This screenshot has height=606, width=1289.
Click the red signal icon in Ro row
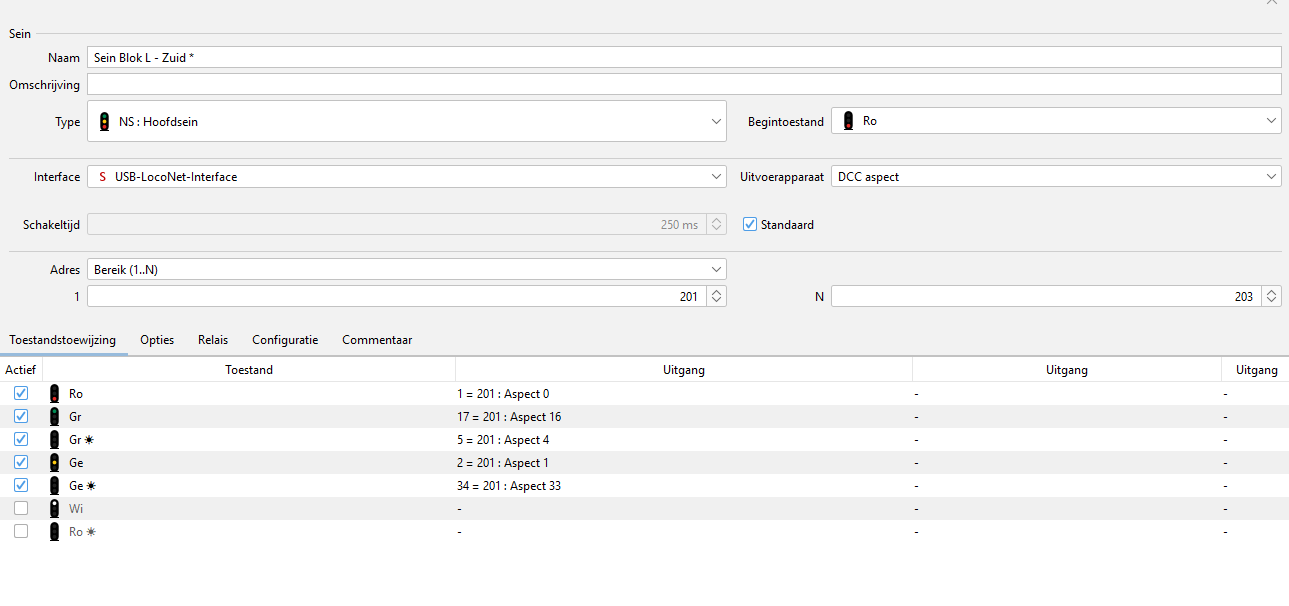coord(54,394)
